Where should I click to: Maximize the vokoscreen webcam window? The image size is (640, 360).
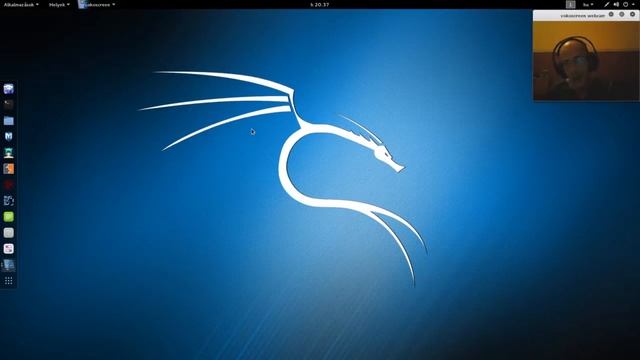tap(622, 14)
